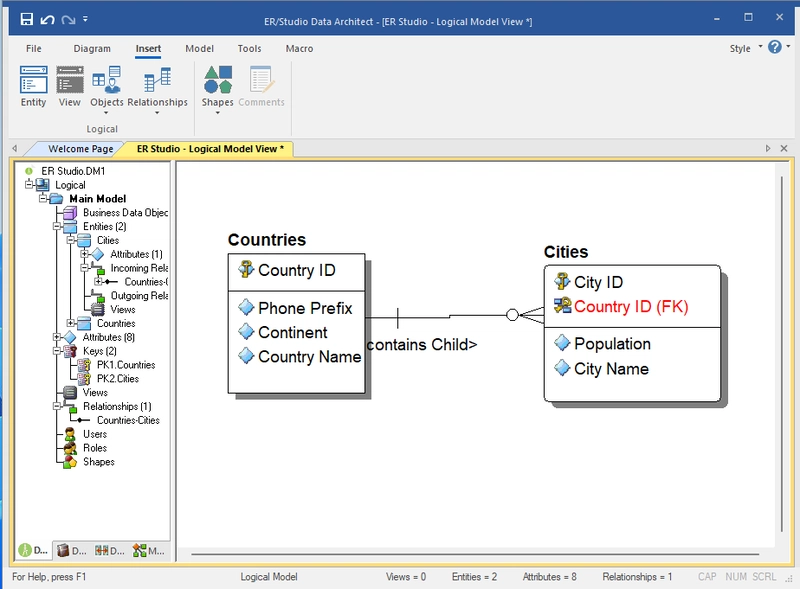Expand the Objects dropdown arrow
This screenshot has height=589, width=800.
(107, 112)
